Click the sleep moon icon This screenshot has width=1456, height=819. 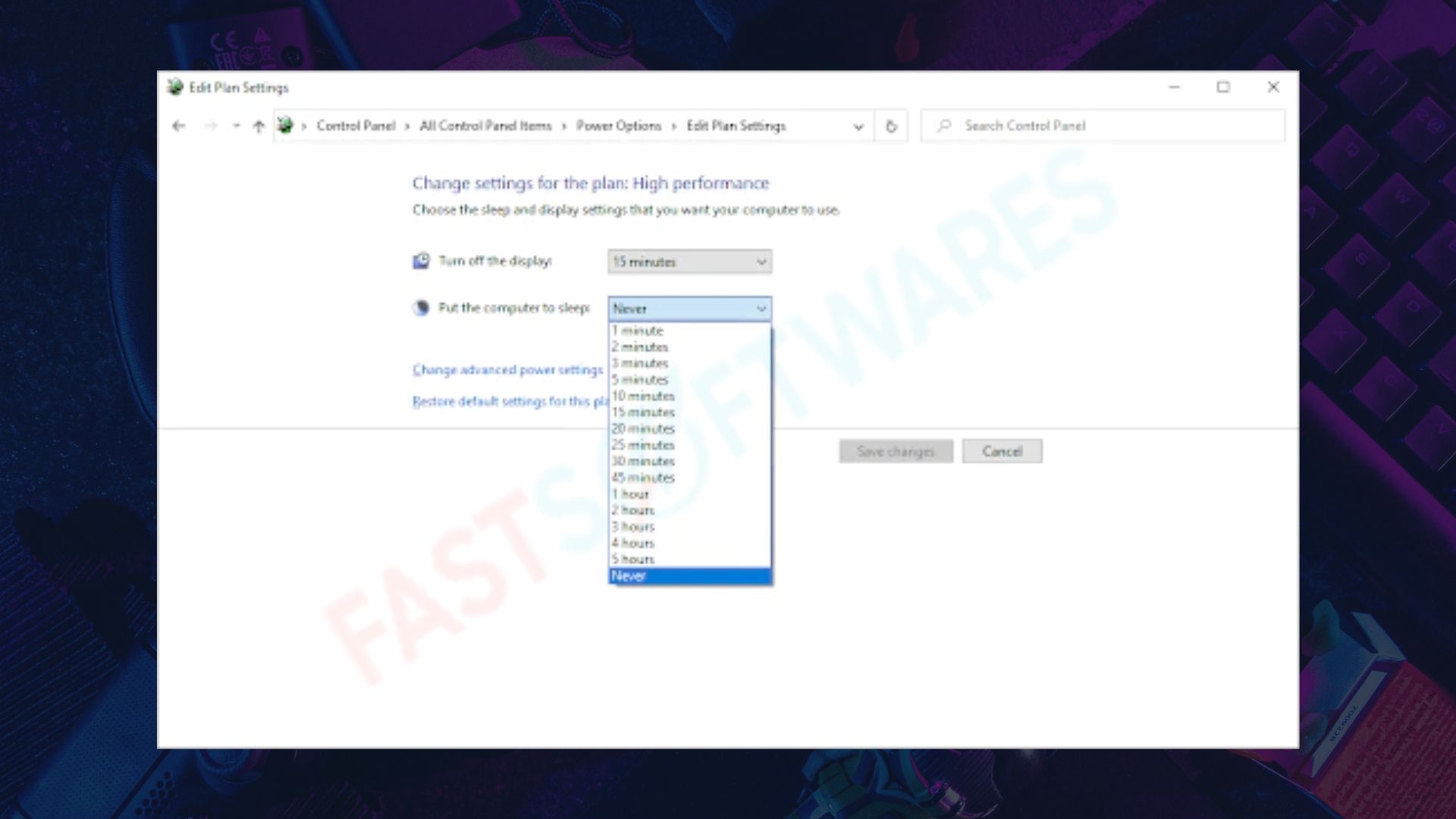pos(421,308)
